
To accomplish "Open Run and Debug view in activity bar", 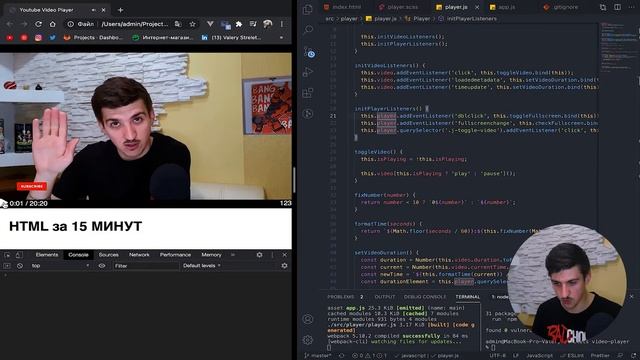I will pyautogui.click(x=308, y=72).
